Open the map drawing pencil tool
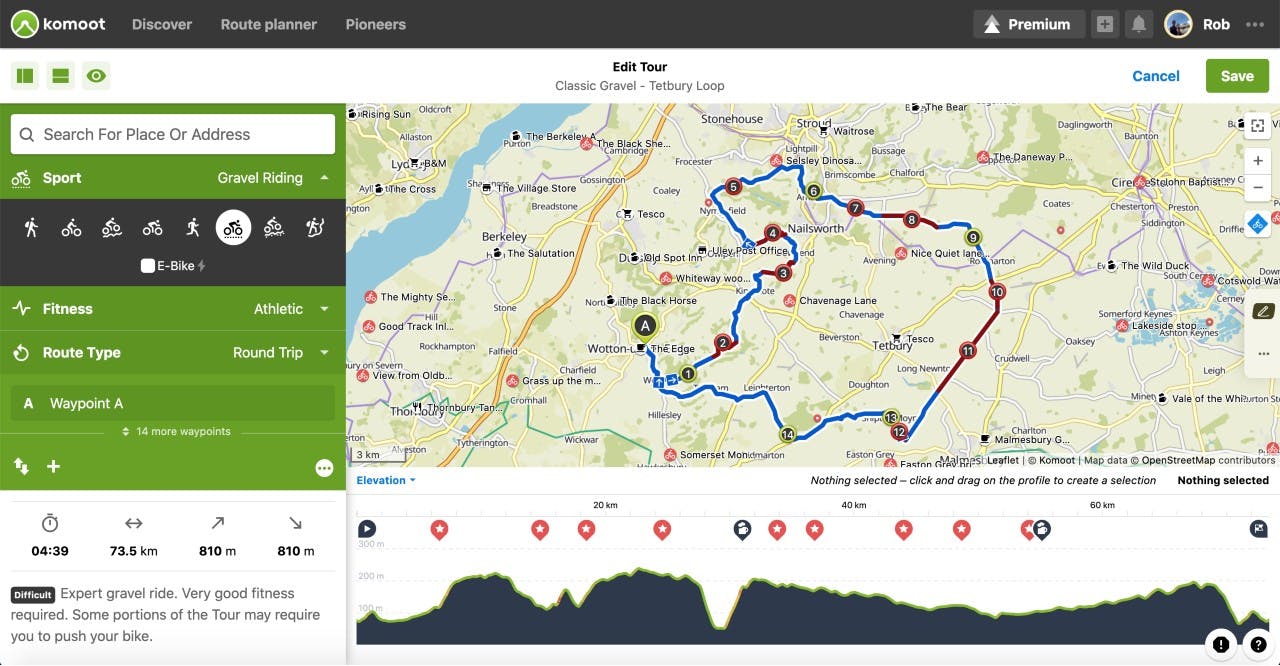The height and width of the screenshot is (666, 1280). 1262,311
